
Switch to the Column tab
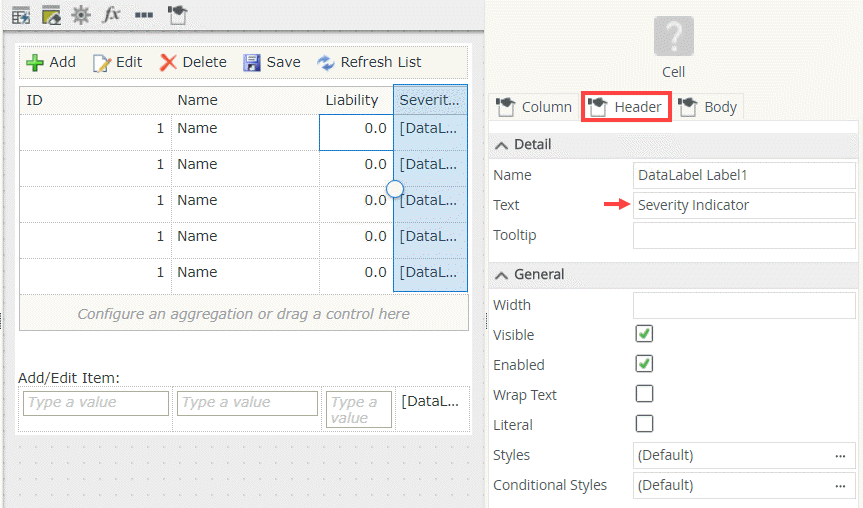(534, 107)
